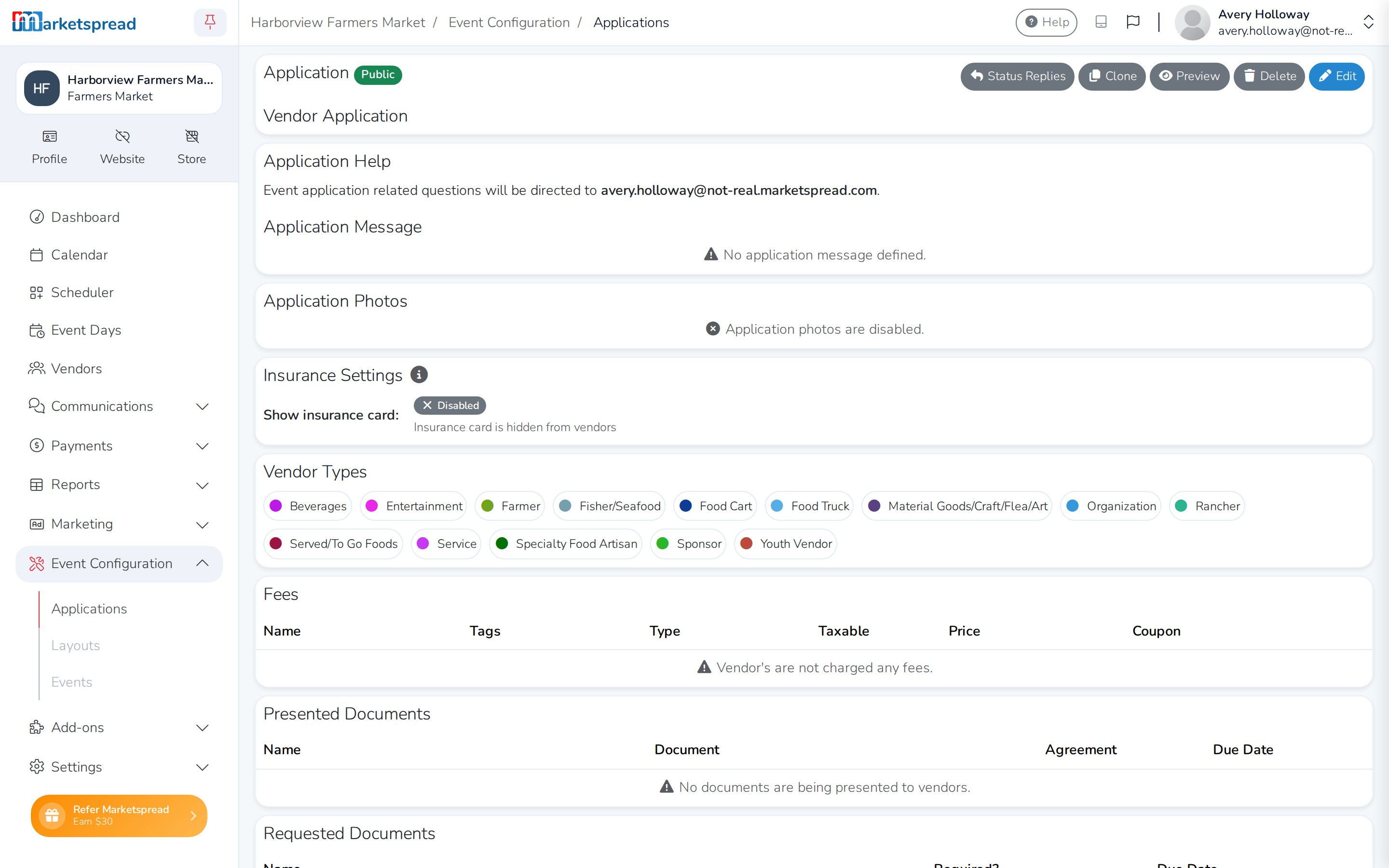Open the account switcher chevrons
Screen dimensions: 1389x868
1368,22
